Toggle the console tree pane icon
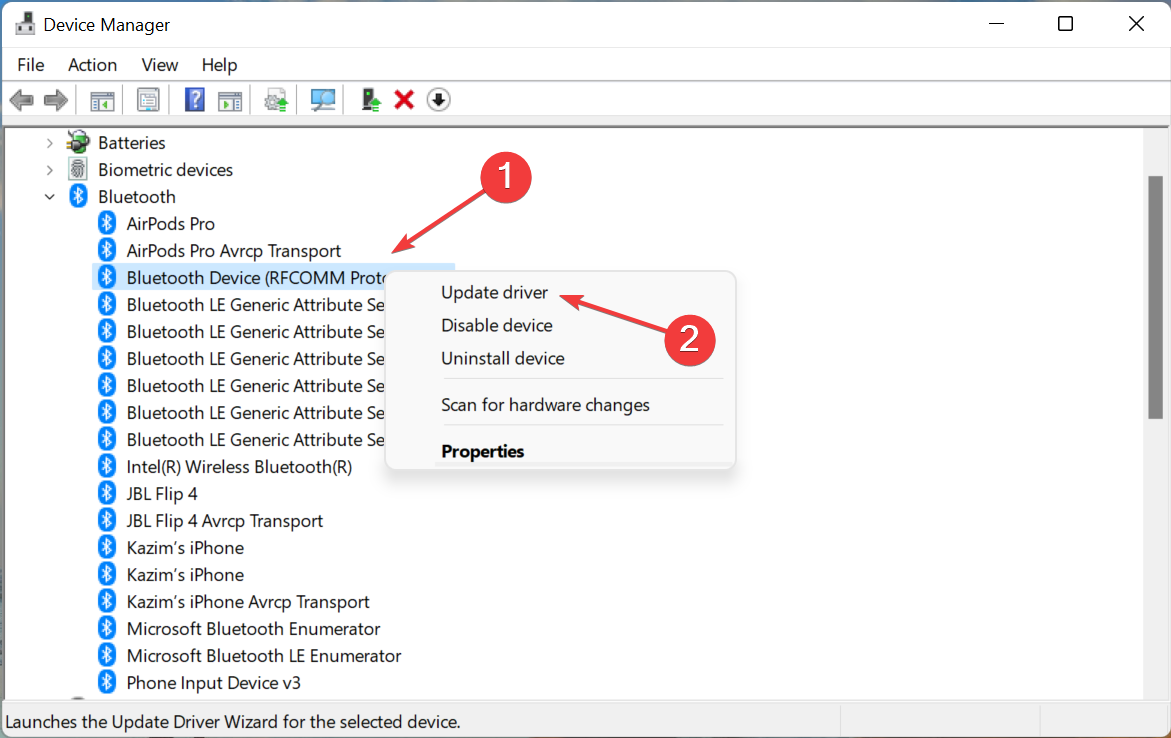Screen dimensions: 1171x738 102,100
